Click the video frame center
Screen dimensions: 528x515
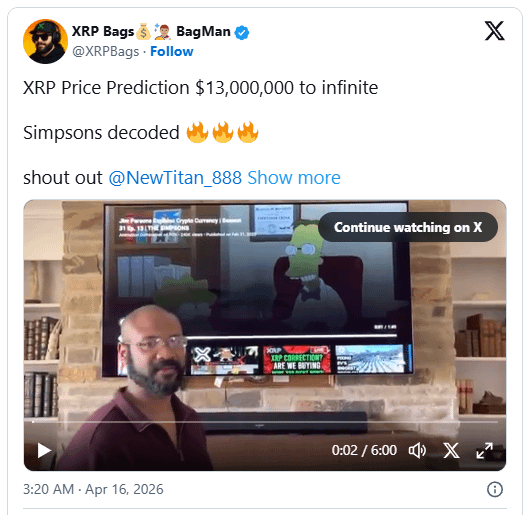(x=265, y=335)
